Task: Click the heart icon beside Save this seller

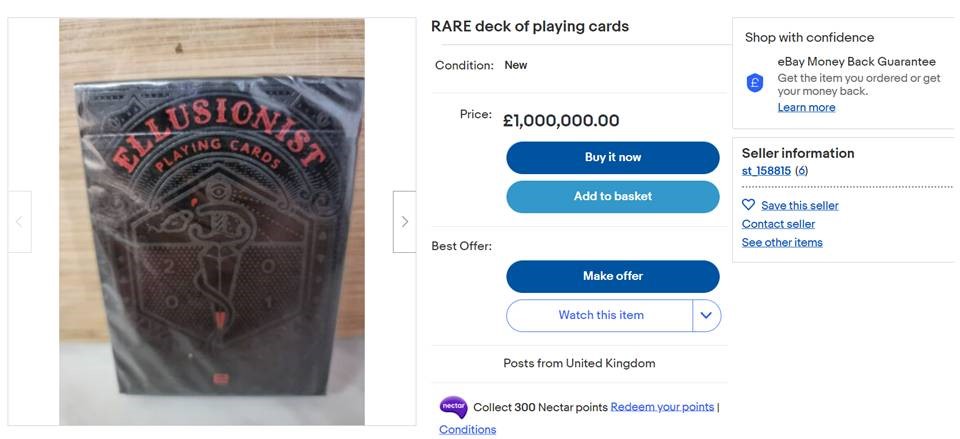Action: (x=748, y=205)
